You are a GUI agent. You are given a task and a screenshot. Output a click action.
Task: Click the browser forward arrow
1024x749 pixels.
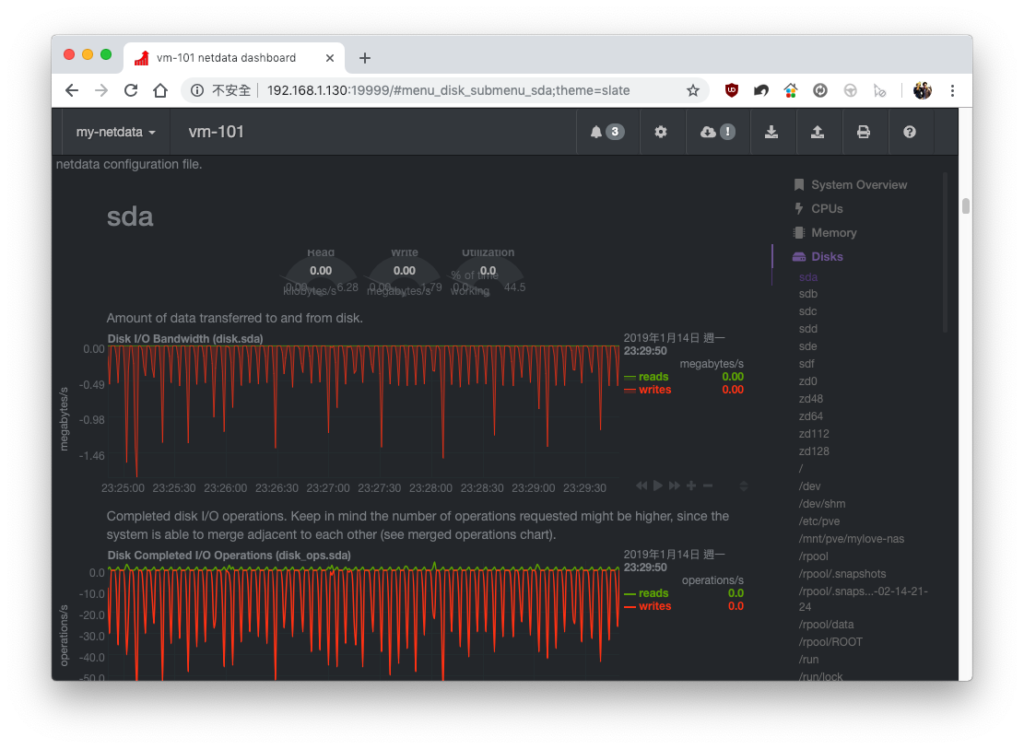(x=101, y=90)
